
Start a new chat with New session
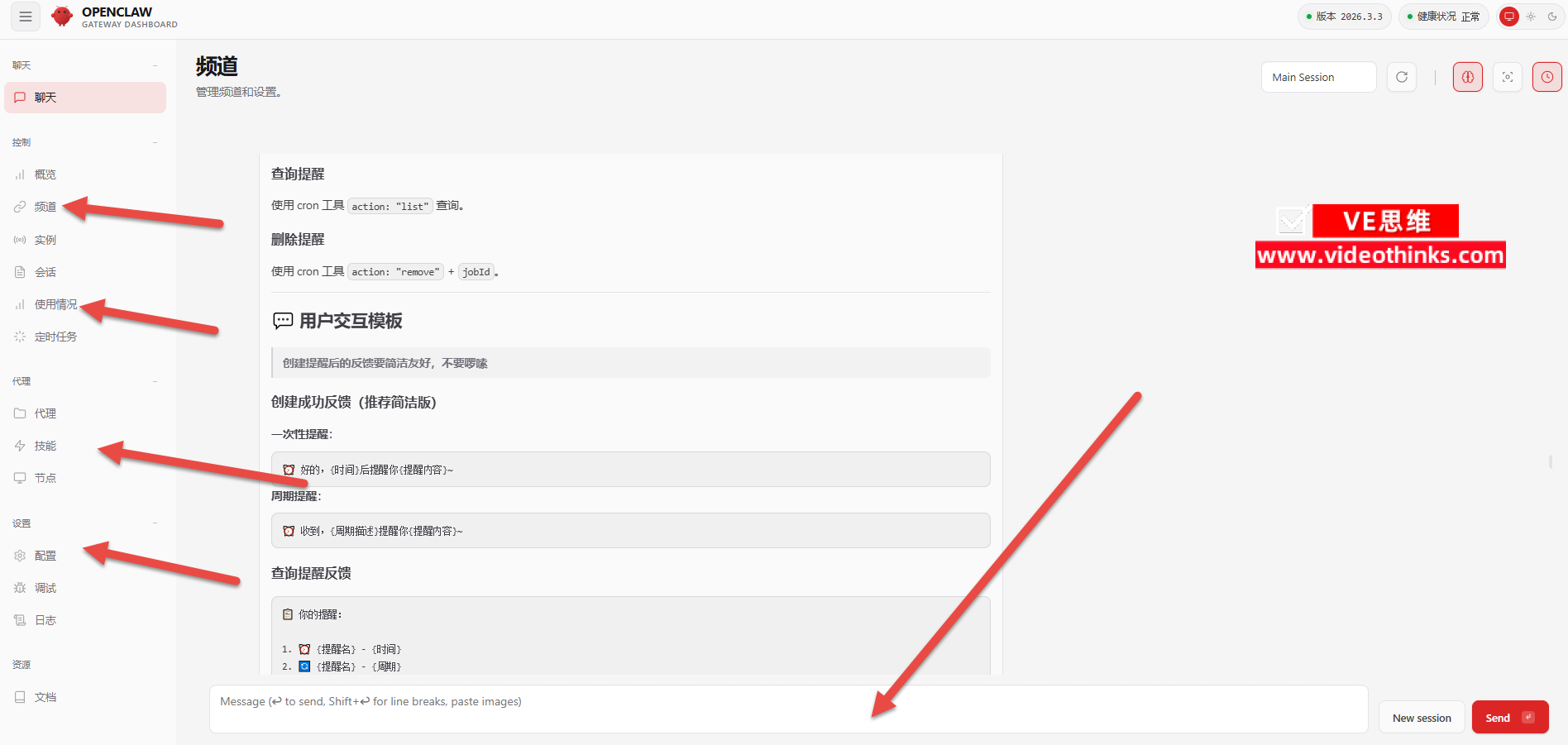(x=1422, y=718)
